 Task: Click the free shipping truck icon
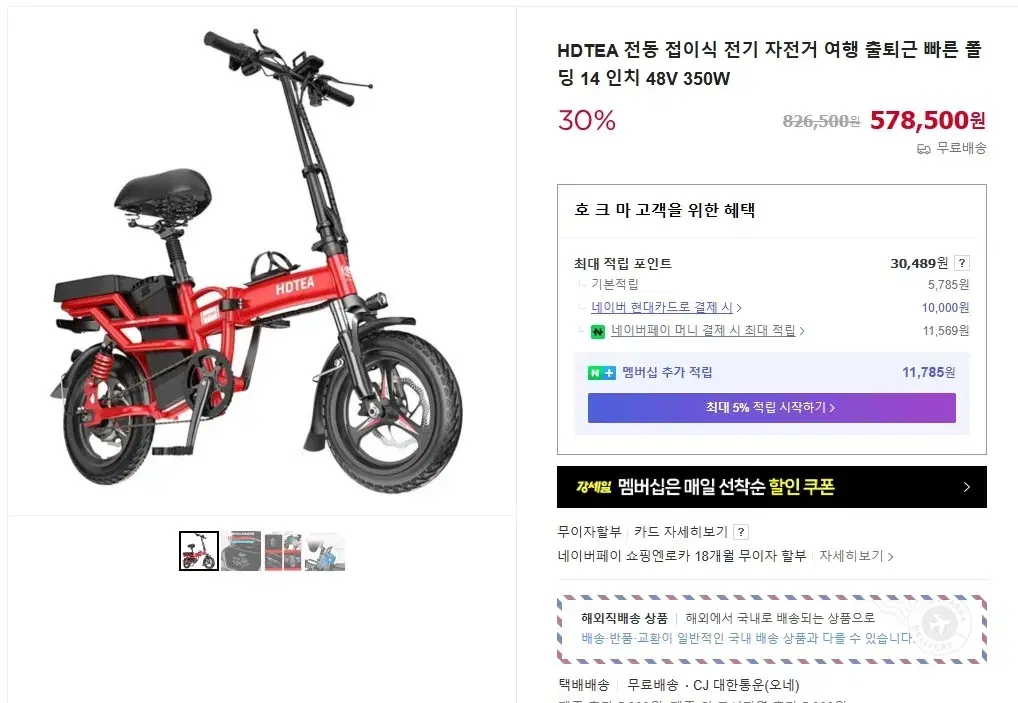(x=923, y=149)
